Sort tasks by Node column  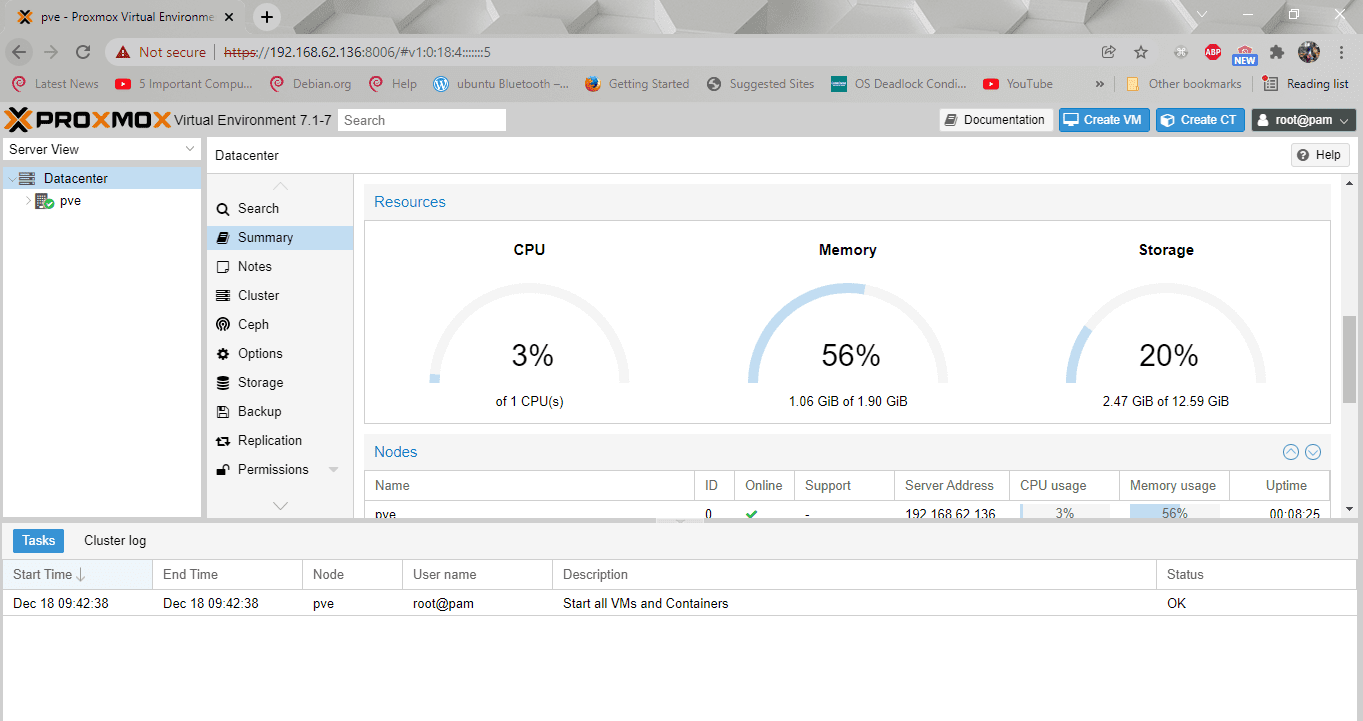pos(352,574)
